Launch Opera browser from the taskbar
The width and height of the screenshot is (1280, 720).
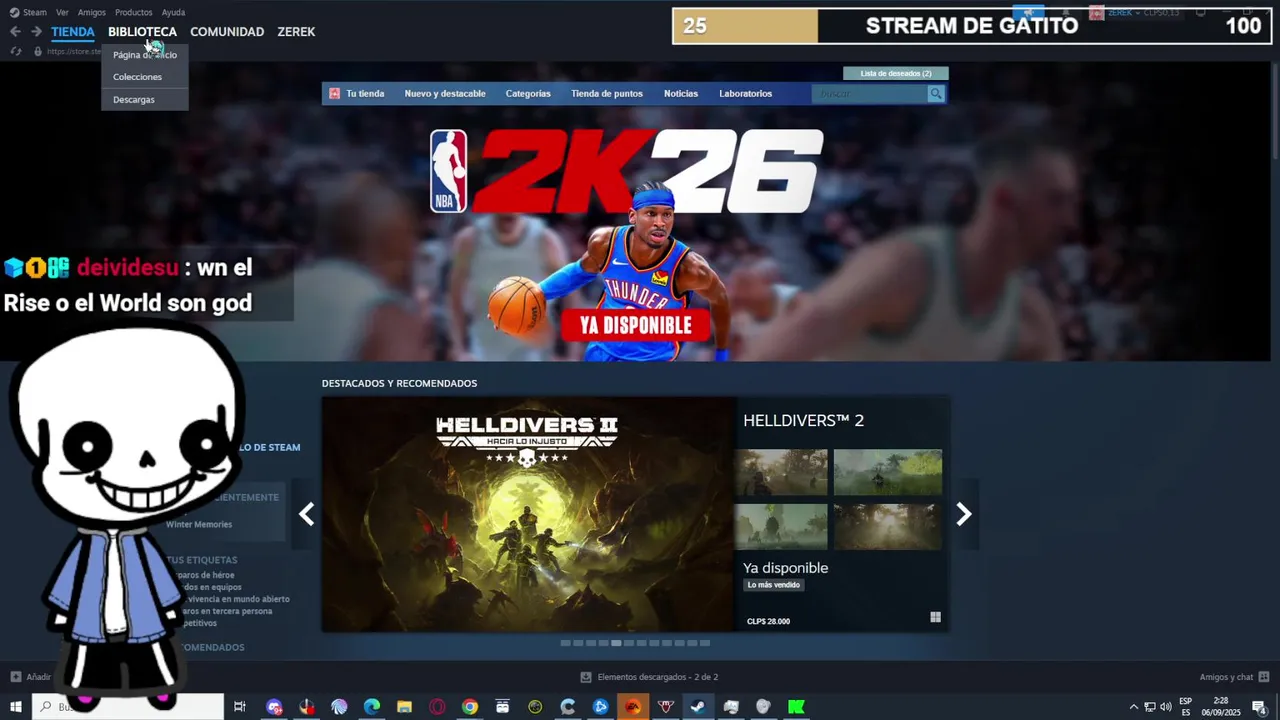pyautogui.click(x=437, y=707)
